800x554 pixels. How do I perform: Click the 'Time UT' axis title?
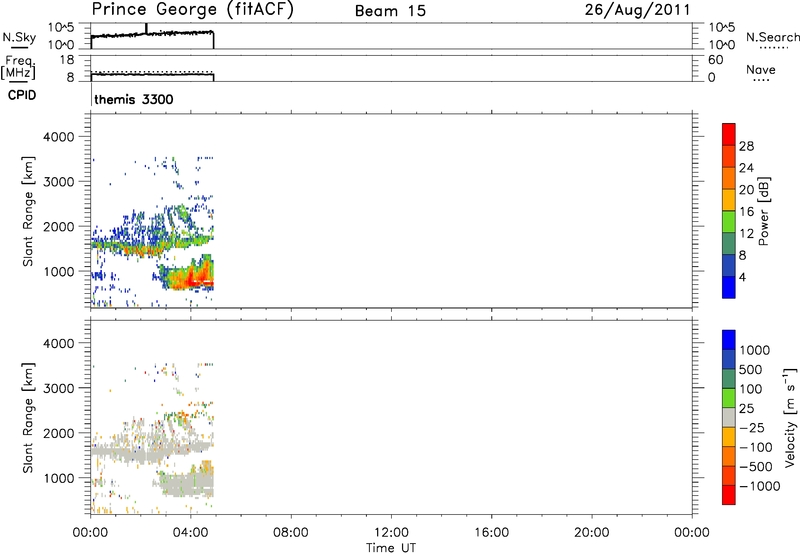pyautogui.click(x=391, y=548)
